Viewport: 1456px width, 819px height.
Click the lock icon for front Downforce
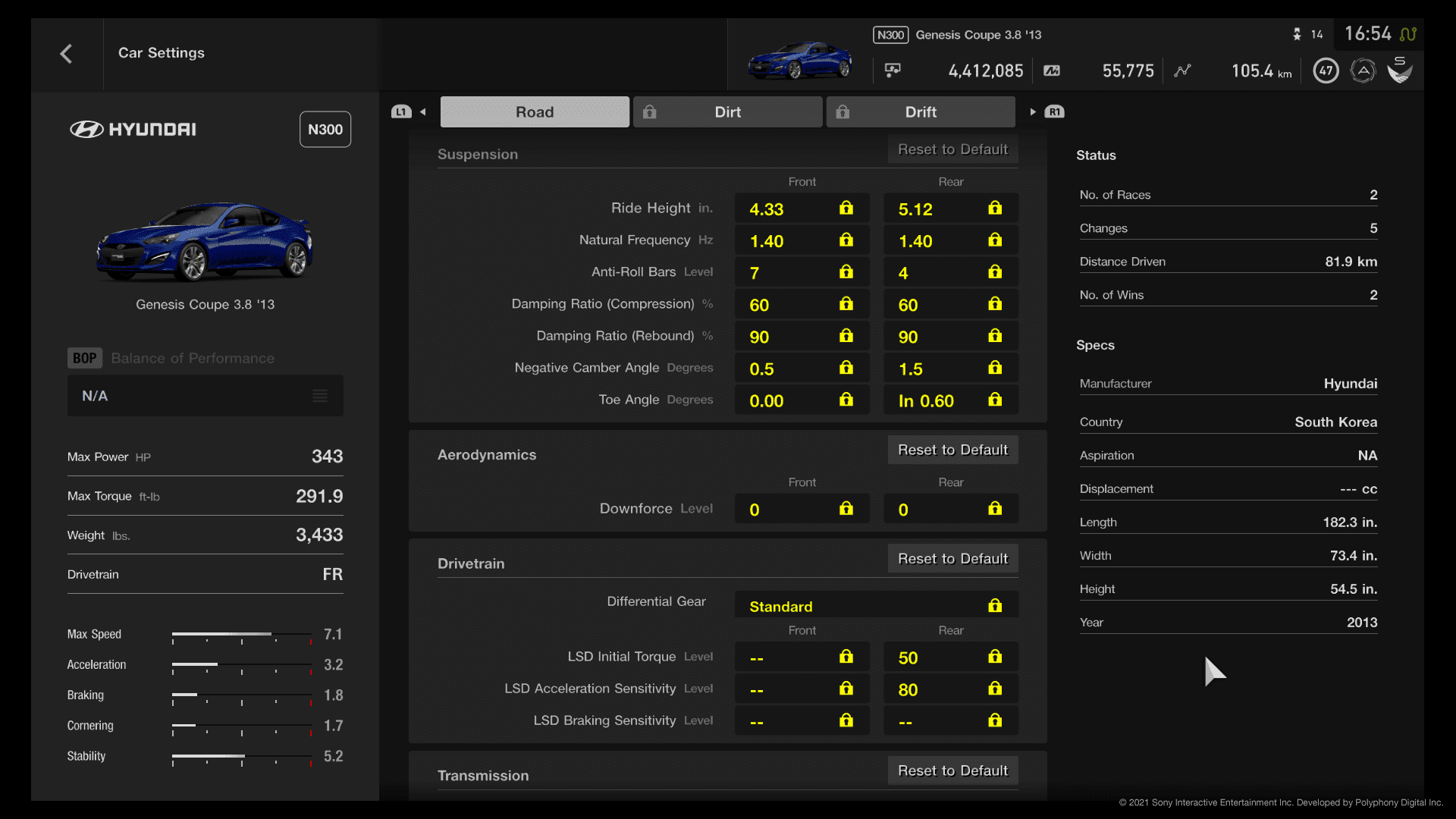pyautogui.click(x=847, y=509)
